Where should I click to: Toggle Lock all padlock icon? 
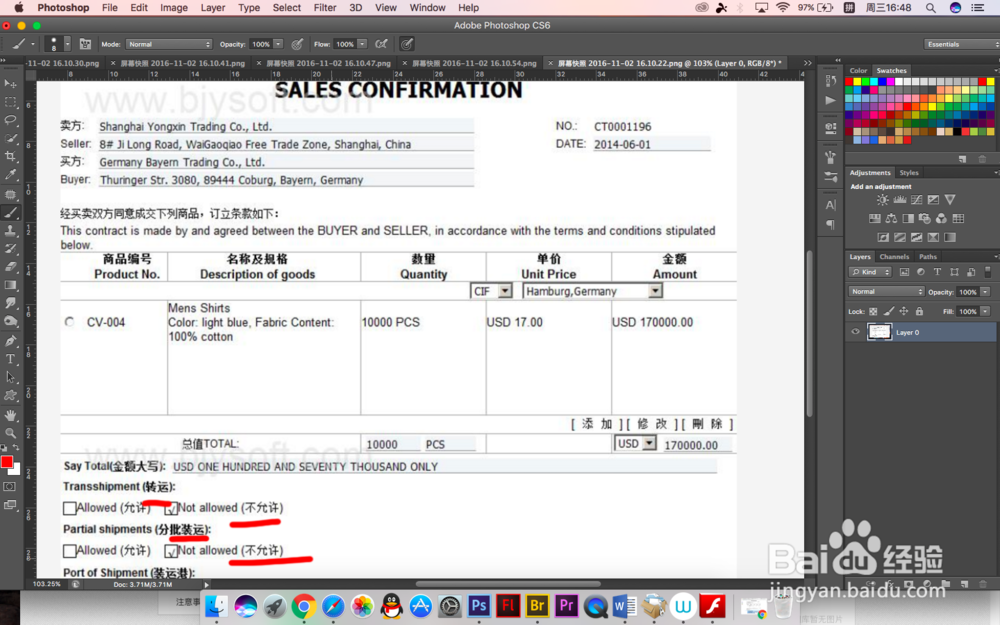coord(919,311)
